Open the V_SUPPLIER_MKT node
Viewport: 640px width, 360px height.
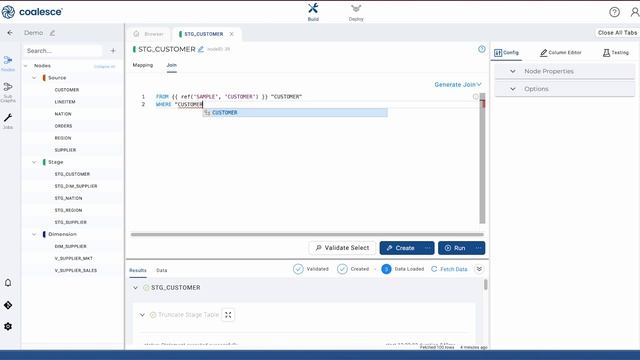click(73, 258)
